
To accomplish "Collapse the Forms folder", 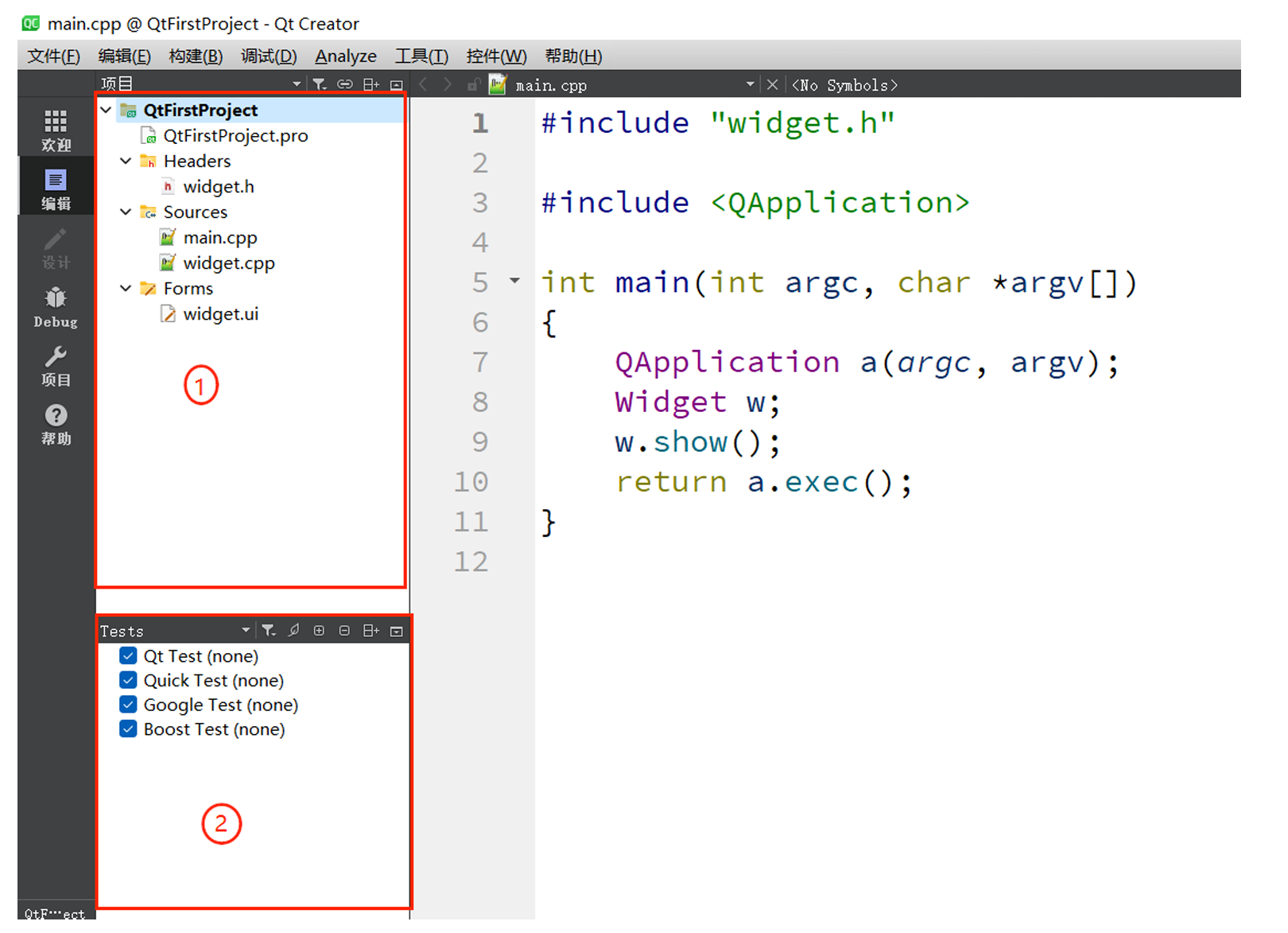I will click(x=126, y=288).
